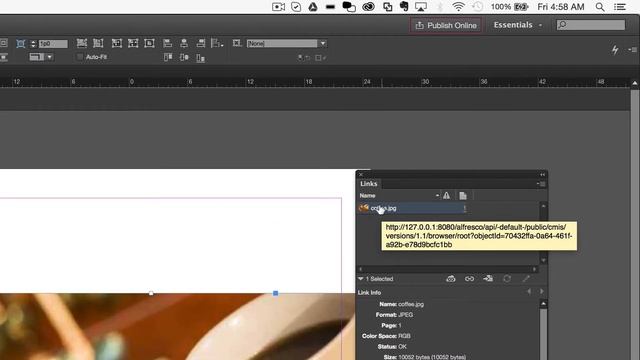The image size is (640, 360).
Task: Click icon left of the None style field
Action: (x=237, y=43)
